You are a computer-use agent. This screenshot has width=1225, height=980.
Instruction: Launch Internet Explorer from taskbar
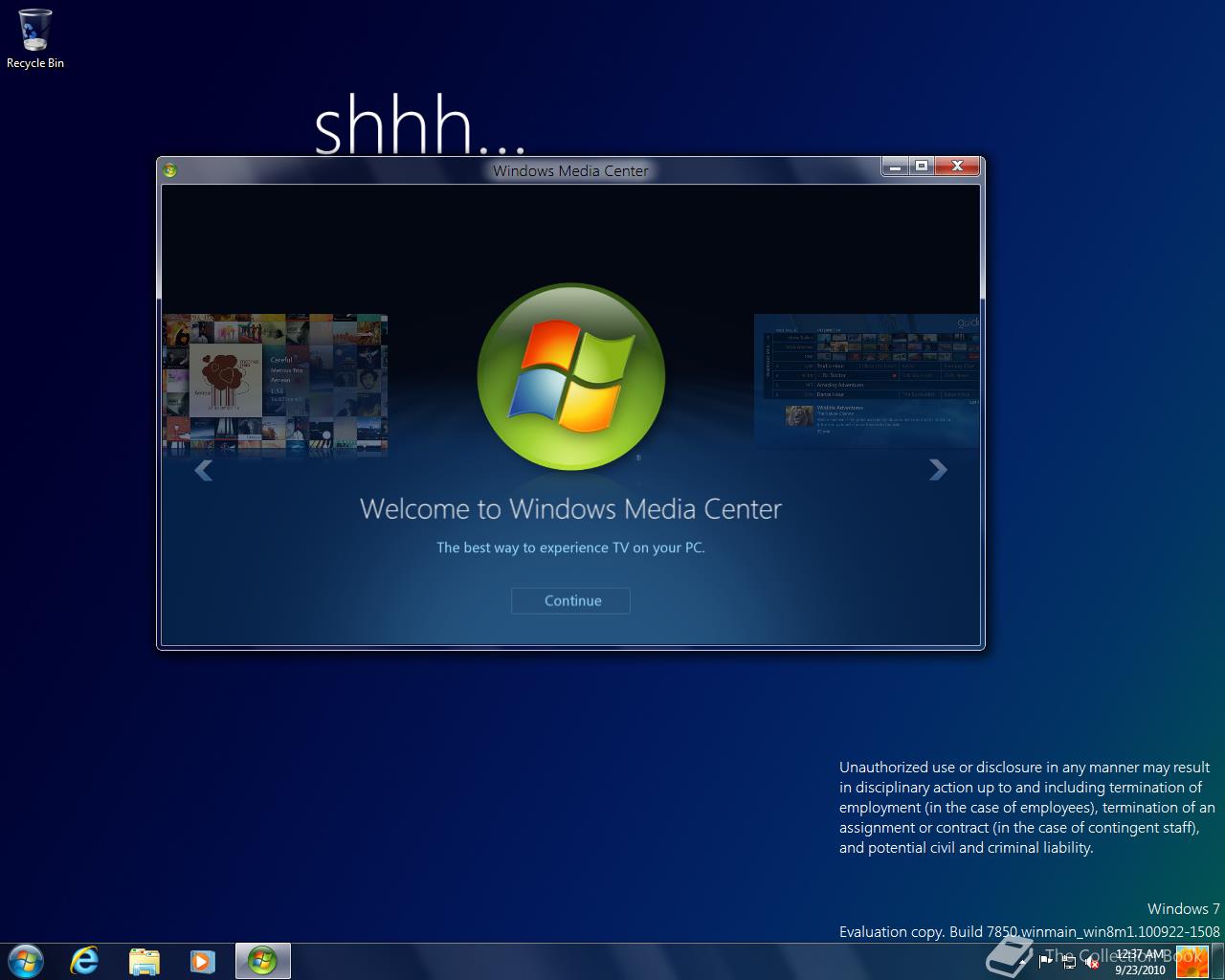(85, 961)
